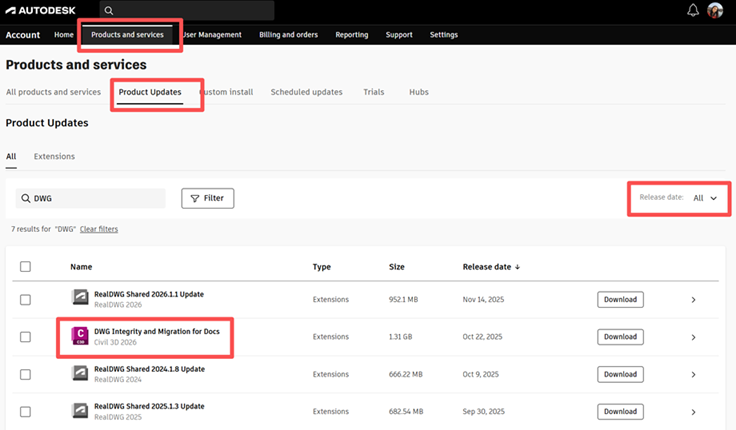Switch to All products and services tab
The image size is (736, 430).
point(53,92)
